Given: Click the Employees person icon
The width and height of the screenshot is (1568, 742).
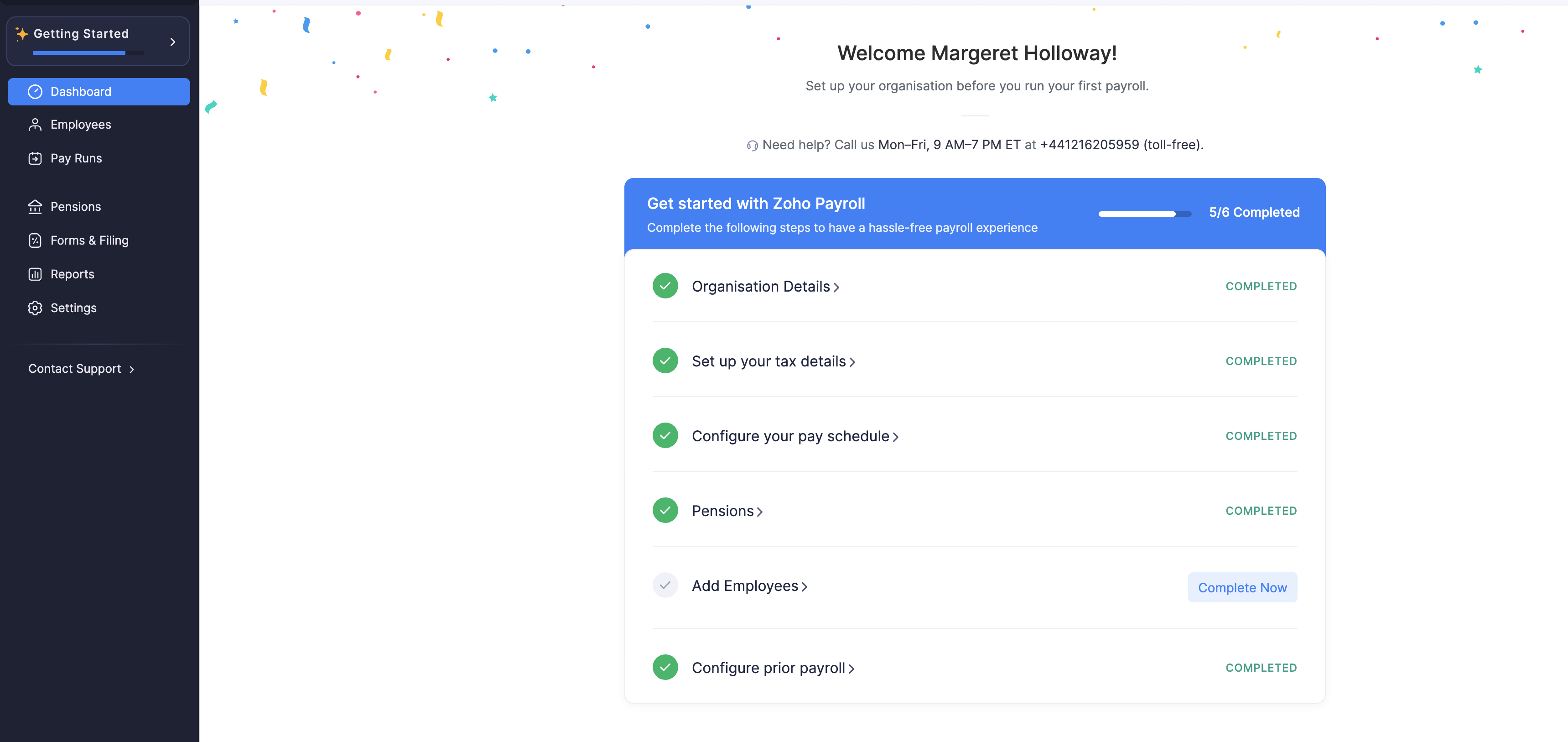Looking at the screenshot, I should pyautogui.click(x=35, y=124).
